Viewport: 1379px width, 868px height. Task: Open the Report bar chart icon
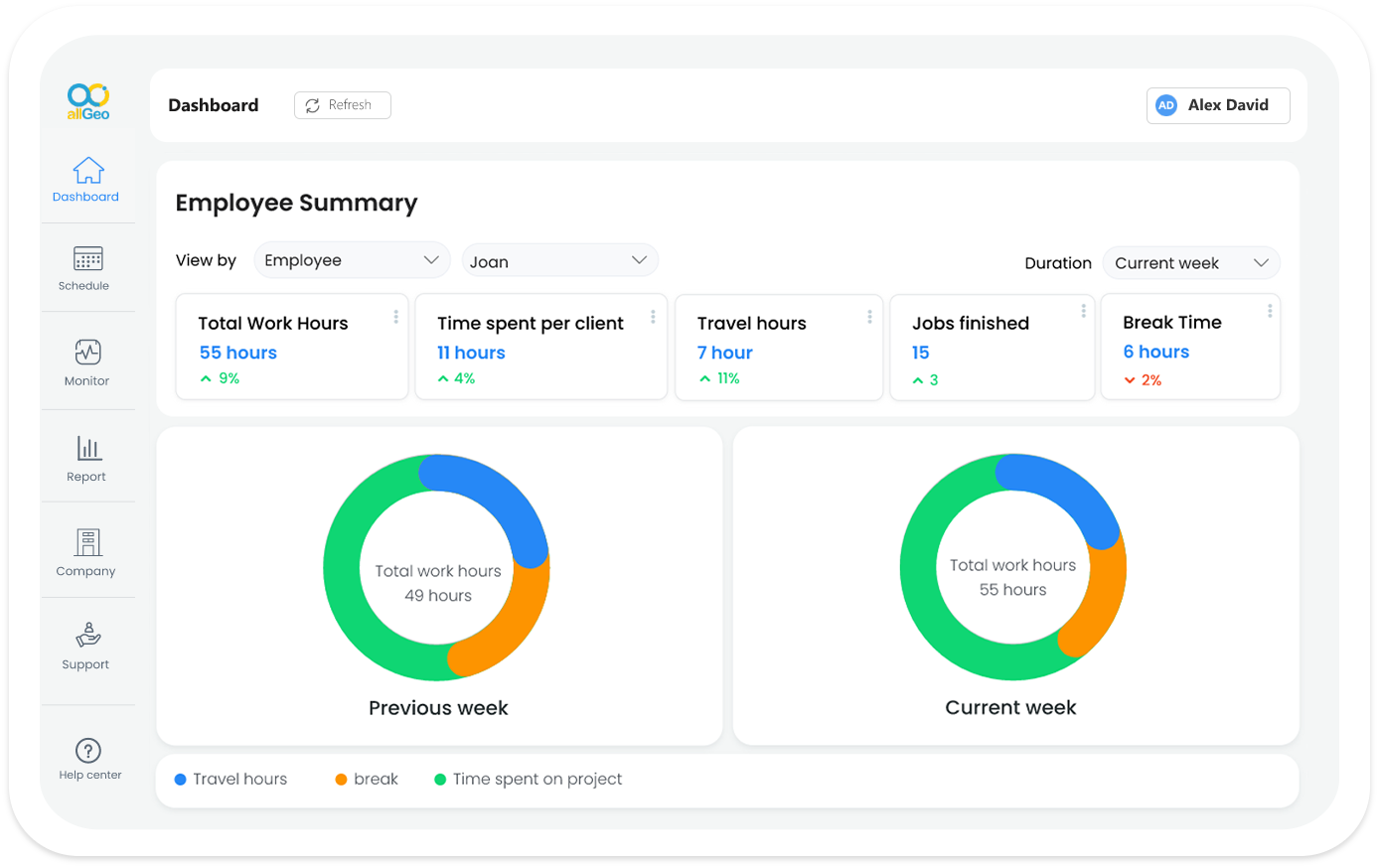88,448
